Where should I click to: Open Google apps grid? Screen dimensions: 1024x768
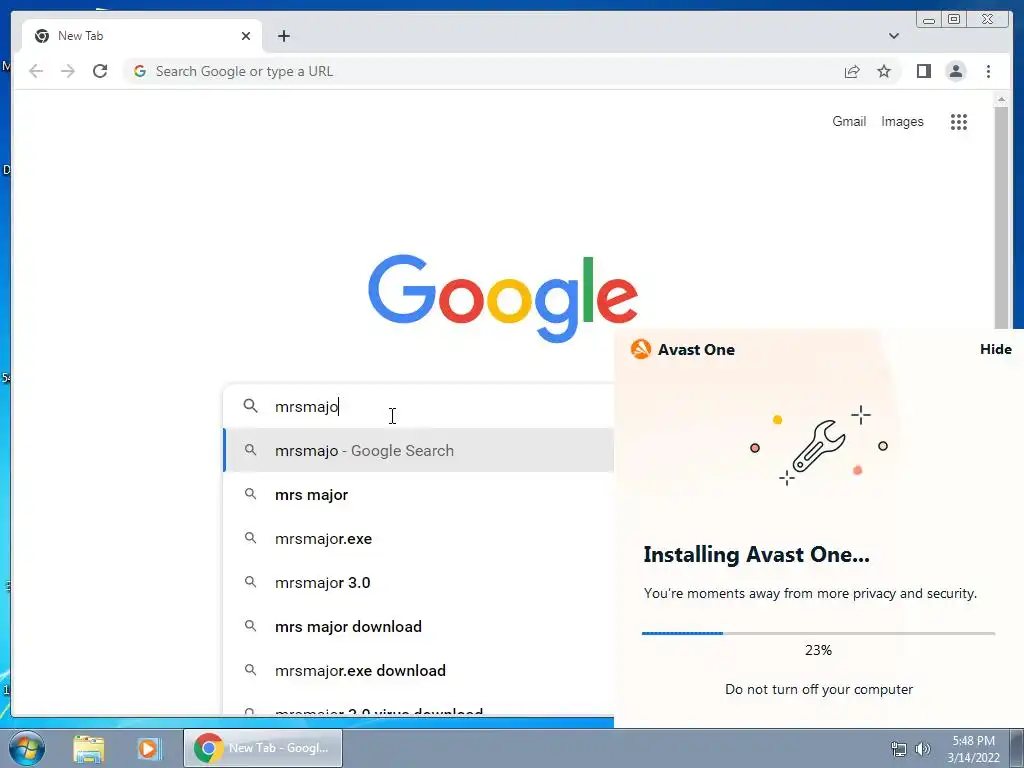[959, 121]
